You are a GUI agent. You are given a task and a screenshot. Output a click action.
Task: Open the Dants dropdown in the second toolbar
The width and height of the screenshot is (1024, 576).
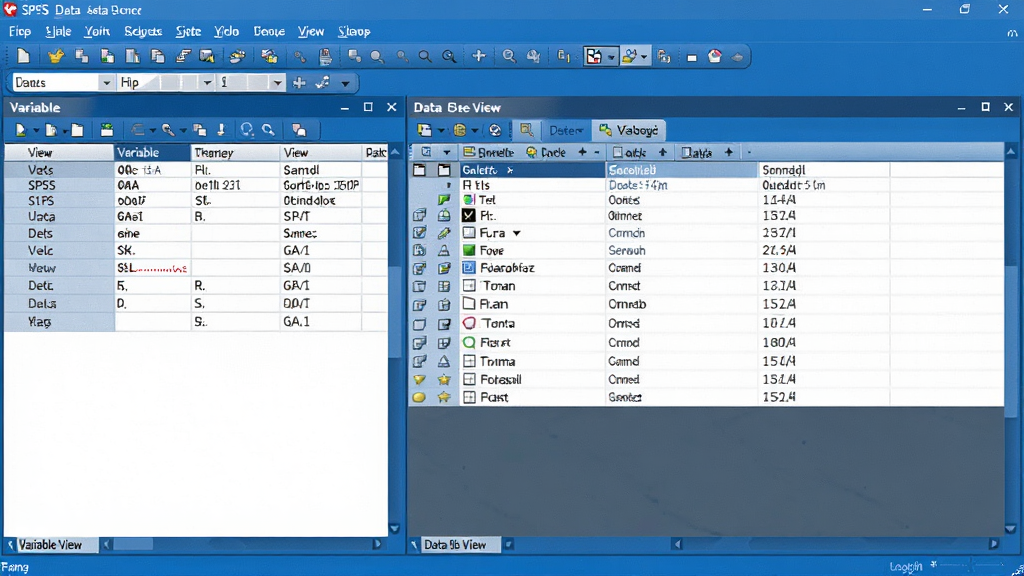(x=106, y=83)
